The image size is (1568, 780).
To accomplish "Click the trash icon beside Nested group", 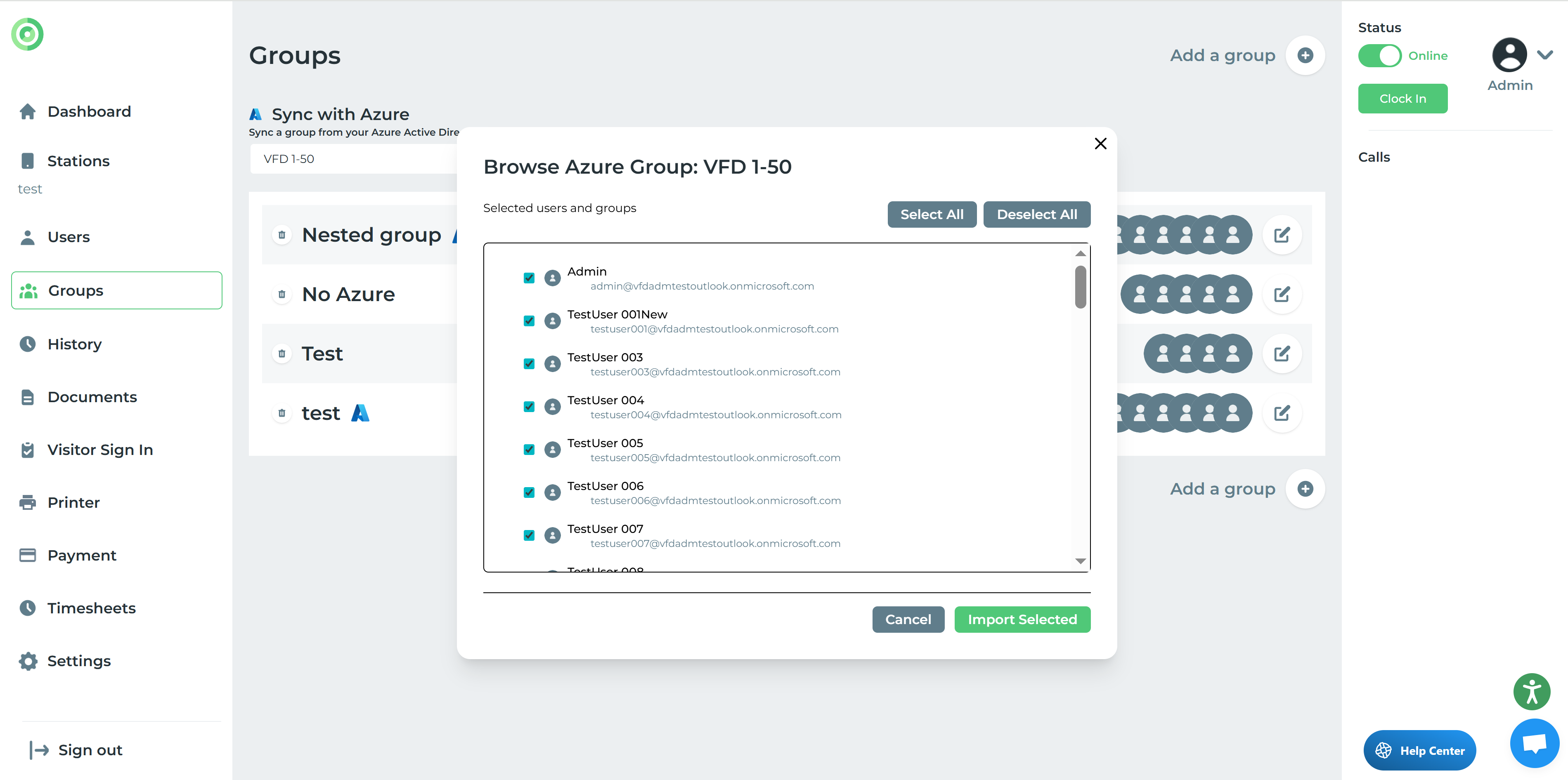I will pyautogui.click(x=282, y=235).
